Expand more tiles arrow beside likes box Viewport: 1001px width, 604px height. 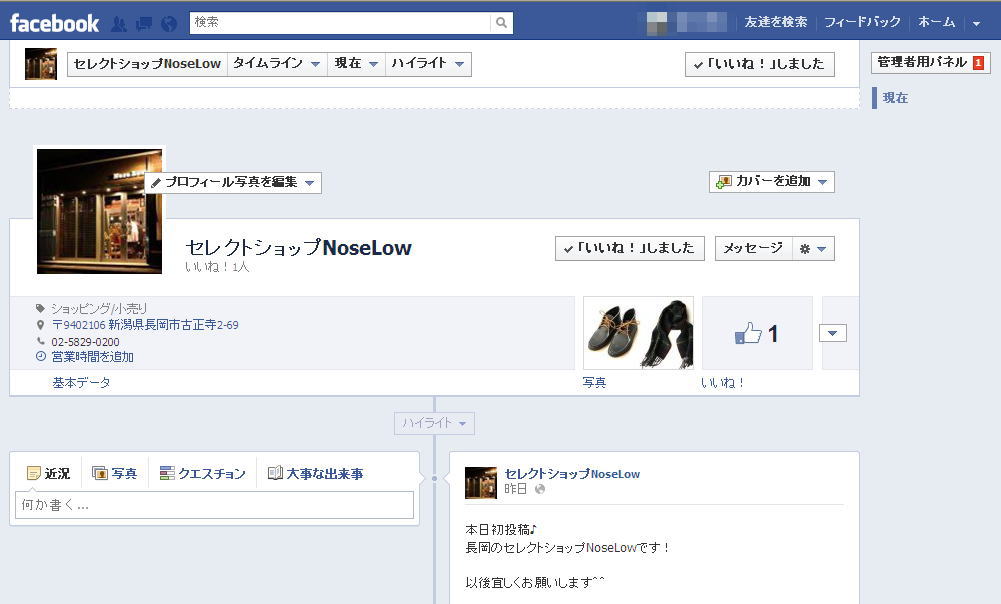[x=832, y=333]
